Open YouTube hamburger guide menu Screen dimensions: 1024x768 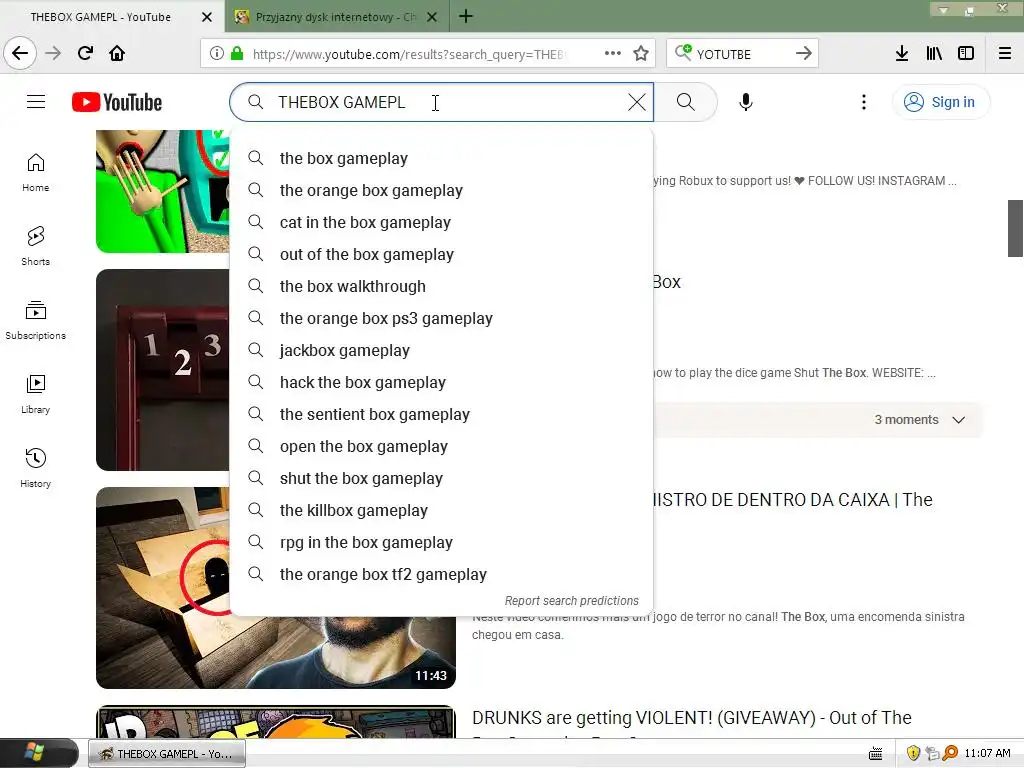[x=36, y=102]
